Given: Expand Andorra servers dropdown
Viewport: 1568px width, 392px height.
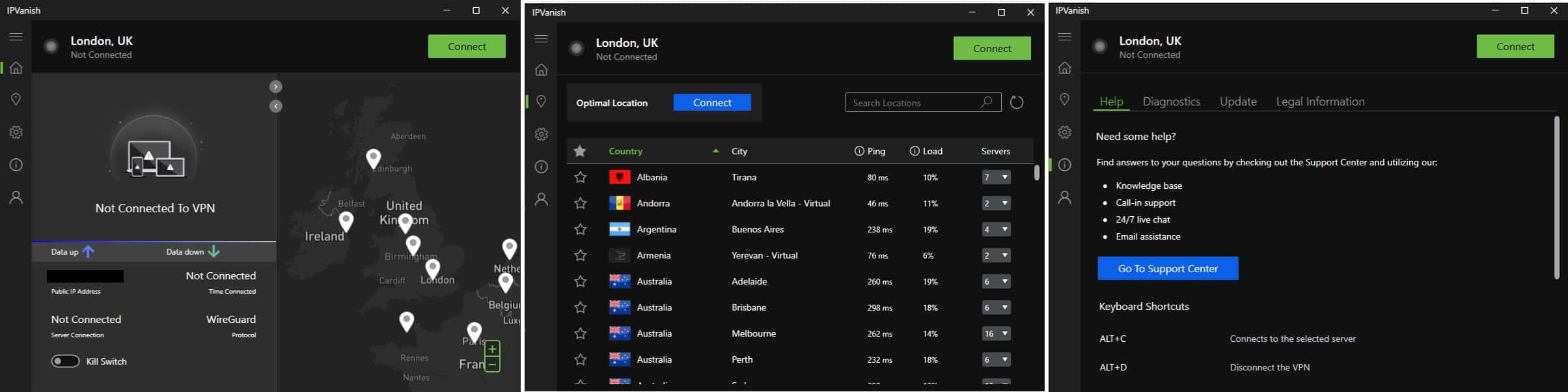Looking at the screenshot, I should tap(996, 203).
